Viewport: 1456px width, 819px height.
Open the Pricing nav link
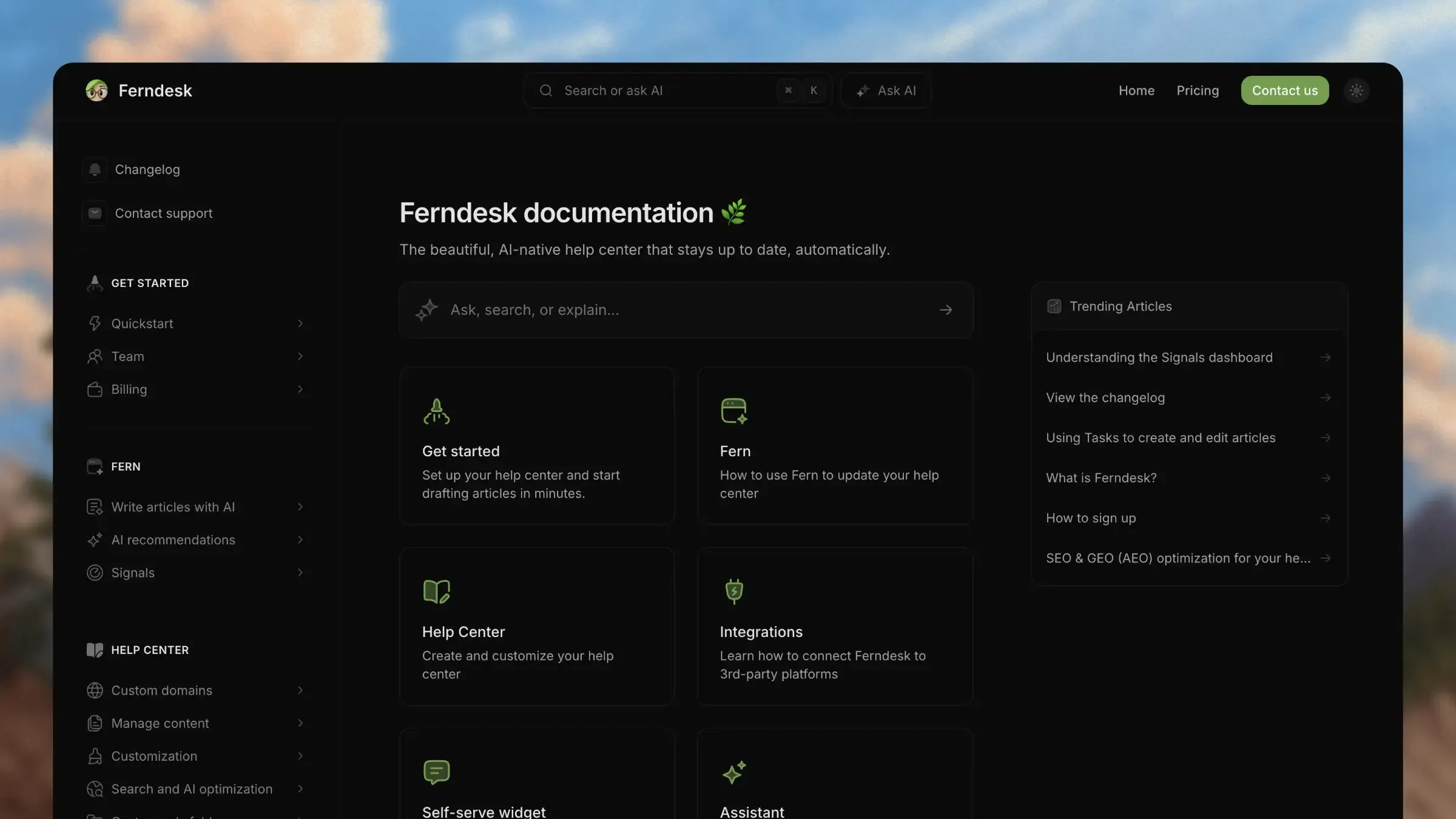point(1198,90)
